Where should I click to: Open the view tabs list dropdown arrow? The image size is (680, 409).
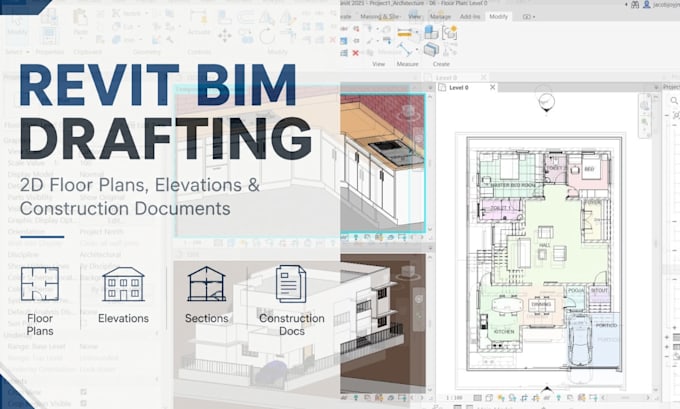[x=656, y=88]
